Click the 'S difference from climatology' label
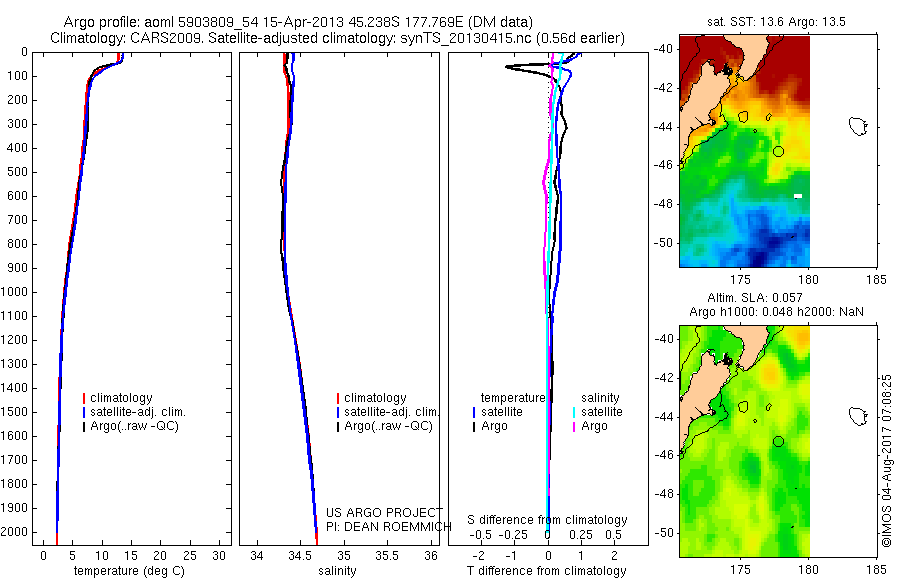Screen dimensions: 900x580 [x=547, y=520]
